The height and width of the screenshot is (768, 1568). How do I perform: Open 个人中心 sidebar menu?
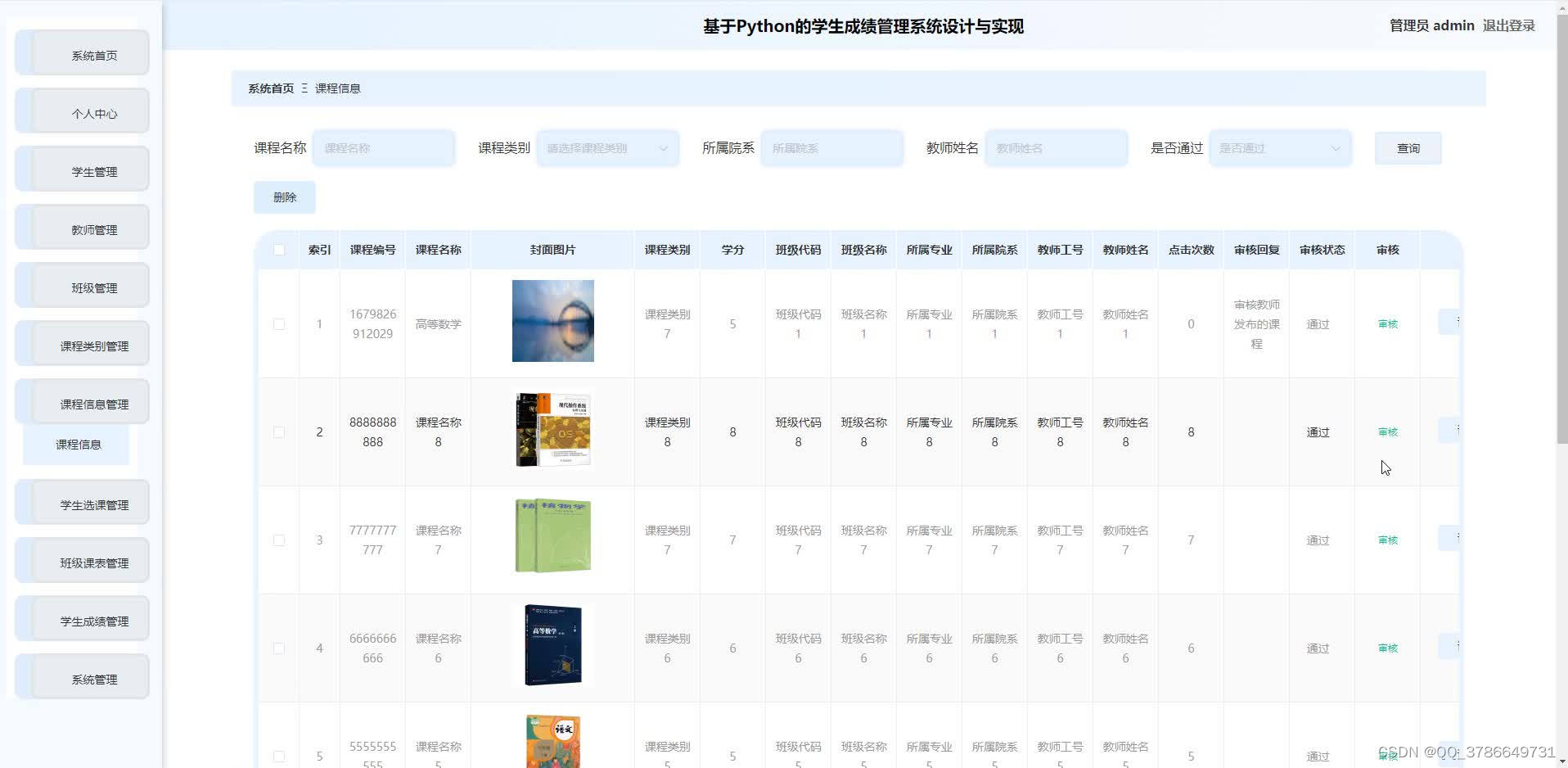click(82, 112)
